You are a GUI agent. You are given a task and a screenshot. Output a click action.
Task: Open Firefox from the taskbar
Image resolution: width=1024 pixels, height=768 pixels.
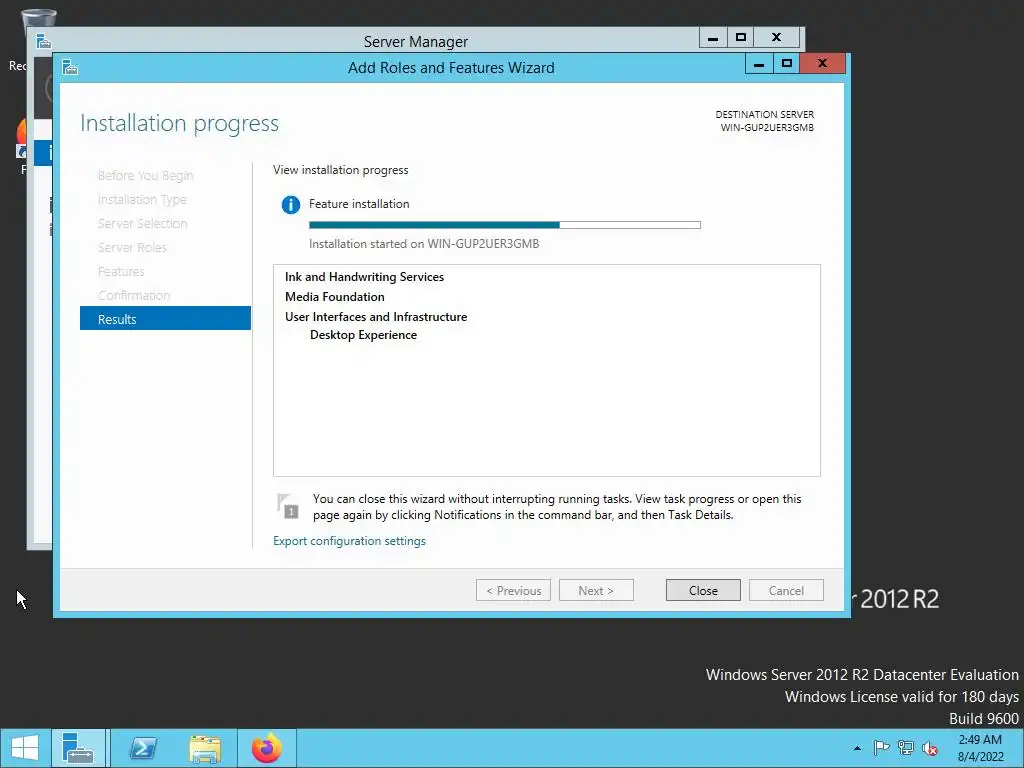[266, 748]
